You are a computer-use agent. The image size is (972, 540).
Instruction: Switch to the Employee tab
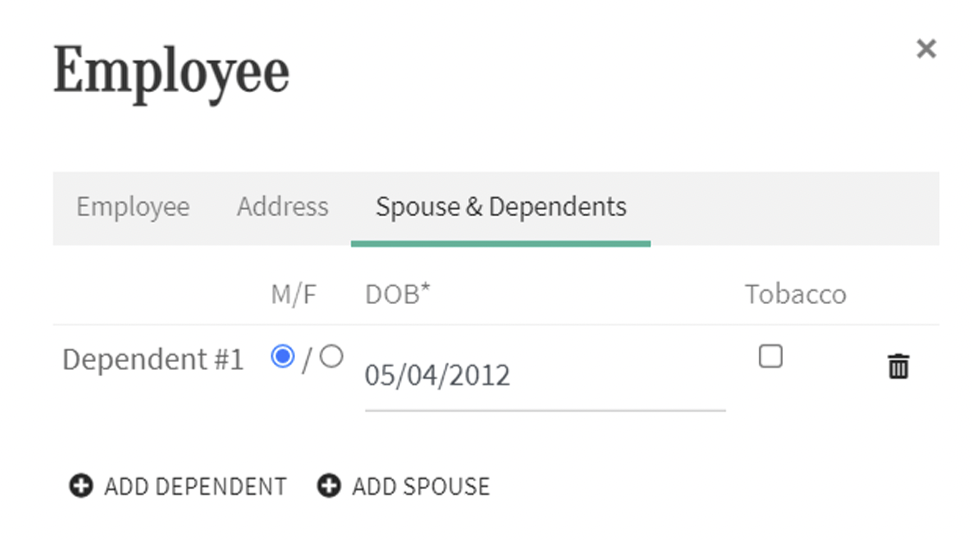coord(133,207)
